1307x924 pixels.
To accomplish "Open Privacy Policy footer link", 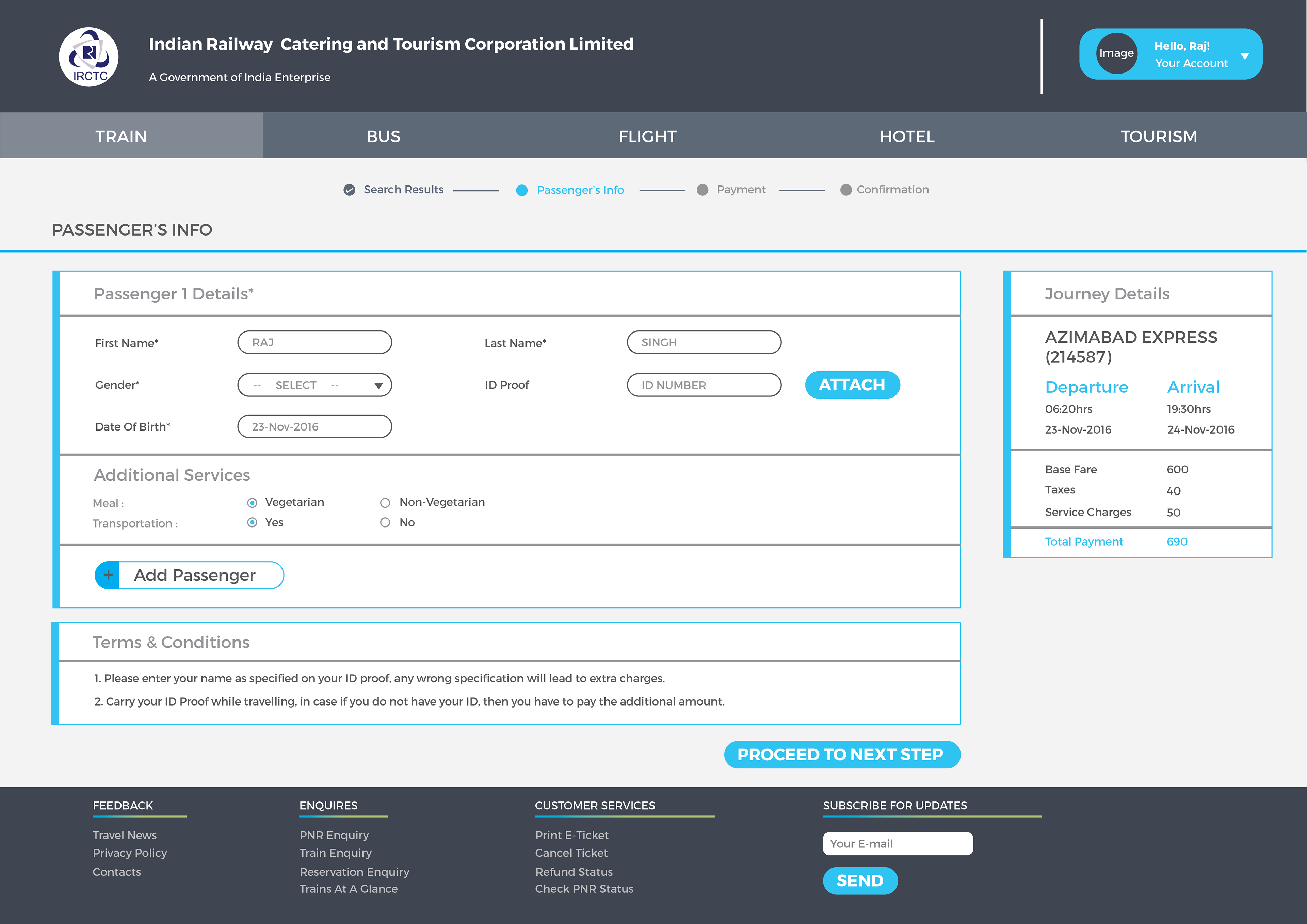I will tap(130, 853).
